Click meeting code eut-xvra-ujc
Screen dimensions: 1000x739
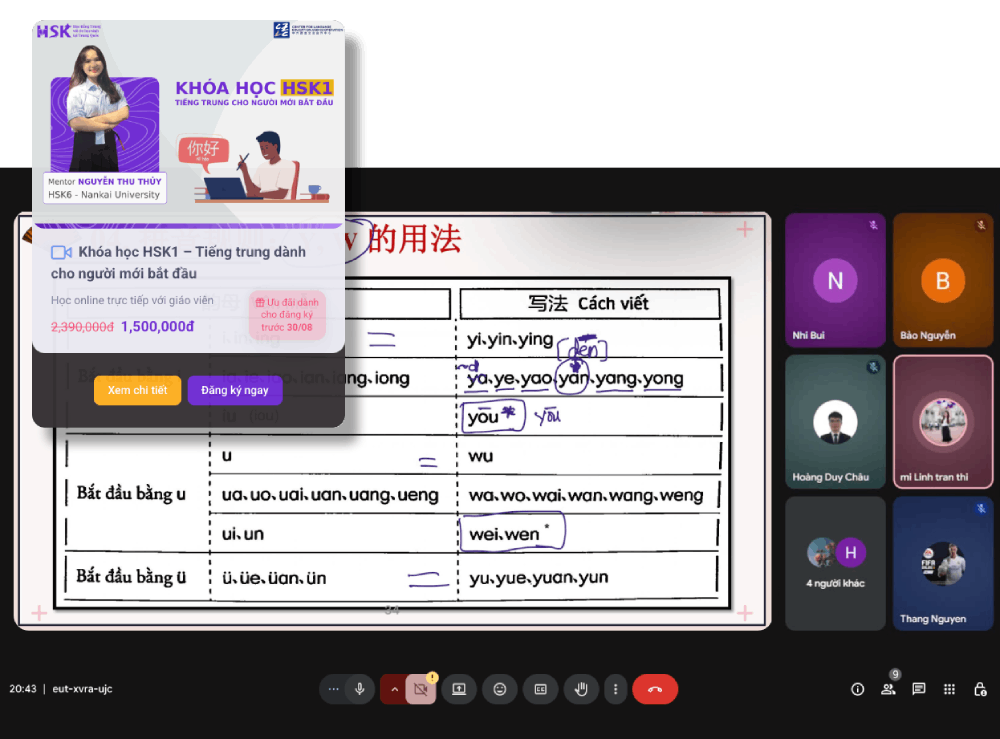click(82, 689)
